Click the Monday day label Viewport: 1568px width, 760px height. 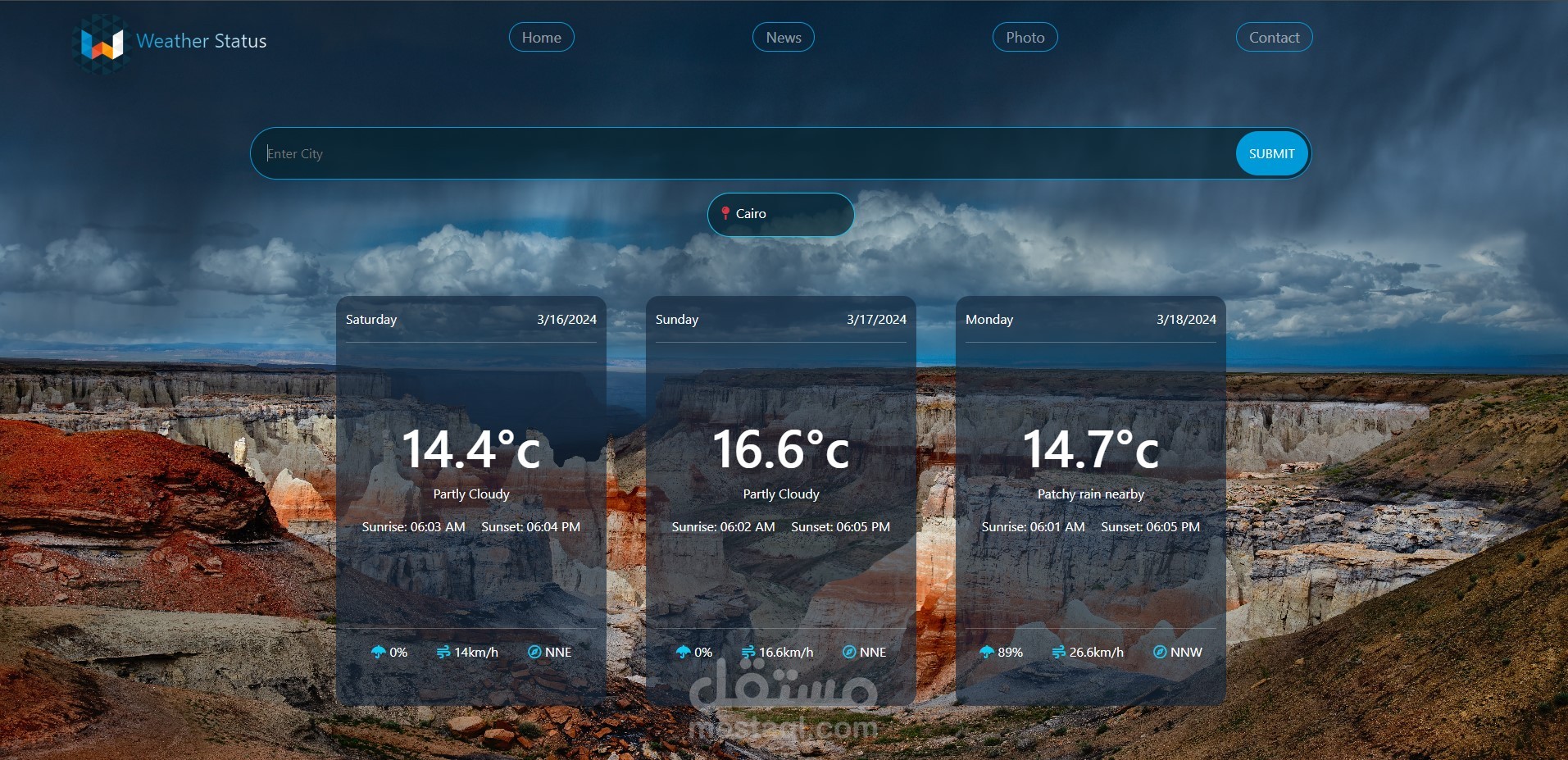coord(989,319)
